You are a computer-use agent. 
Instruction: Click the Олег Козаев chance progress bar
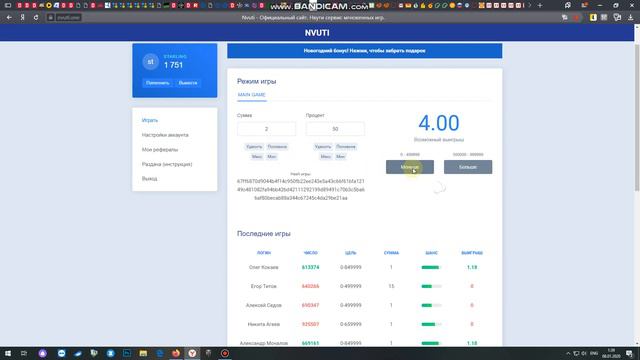pyautogui.click(x=431, y=267)
